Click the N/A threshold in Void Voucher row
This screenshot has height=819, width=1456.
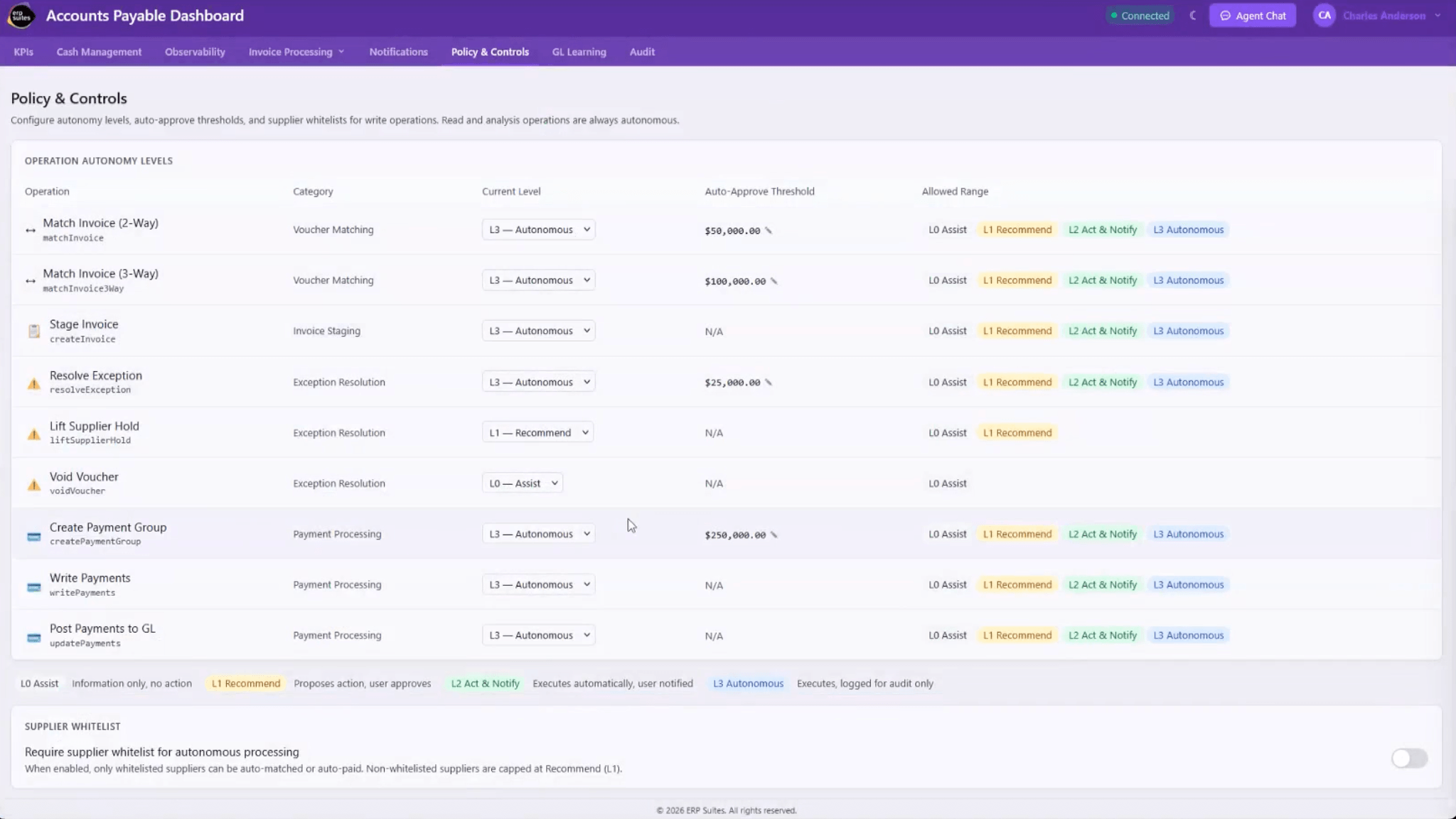[714, 483]
